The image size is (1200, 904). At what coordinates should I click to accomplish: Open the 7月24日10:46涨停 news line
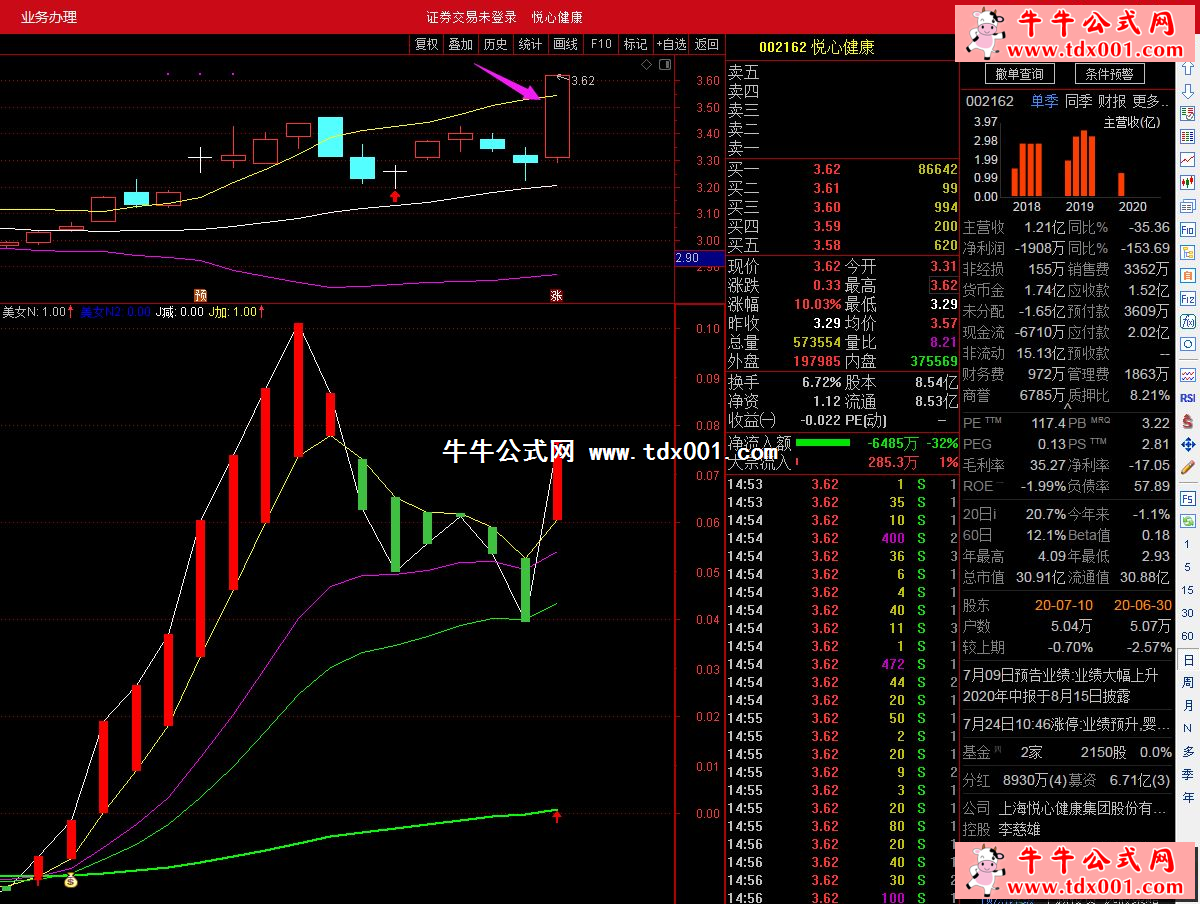pyautogui.click(x=1066, y=722)
